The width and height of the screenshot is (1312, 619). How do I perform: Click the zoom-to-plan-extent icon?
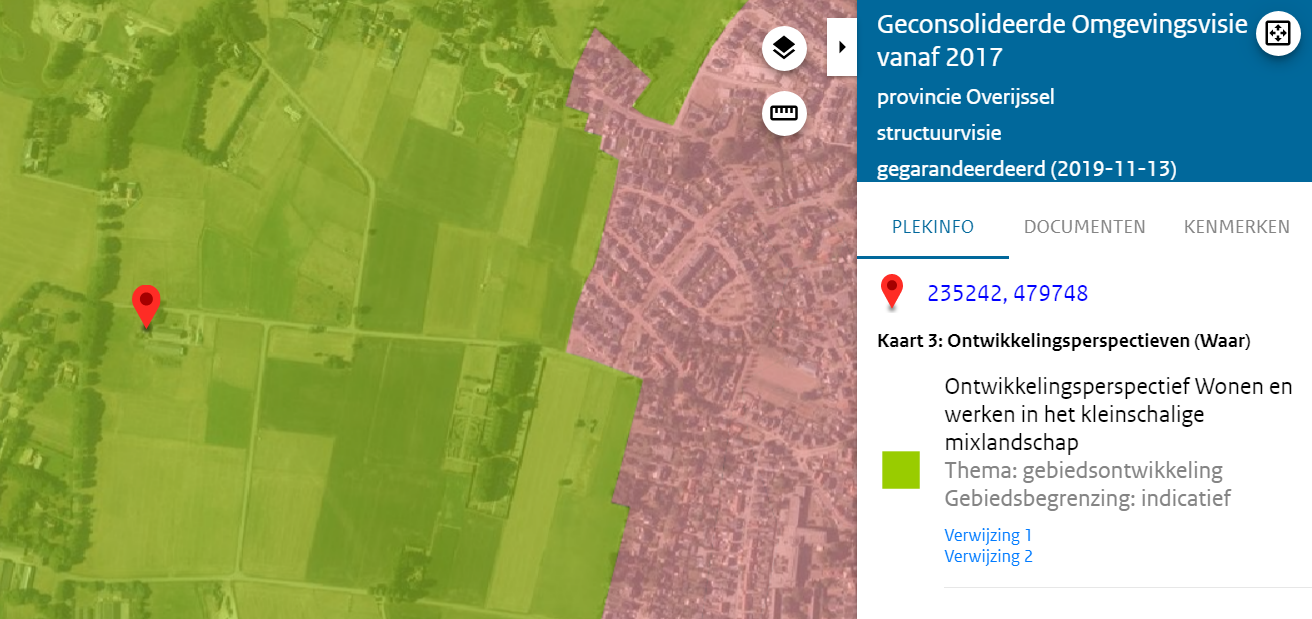pyautogui.click(x=1277, y=33)
